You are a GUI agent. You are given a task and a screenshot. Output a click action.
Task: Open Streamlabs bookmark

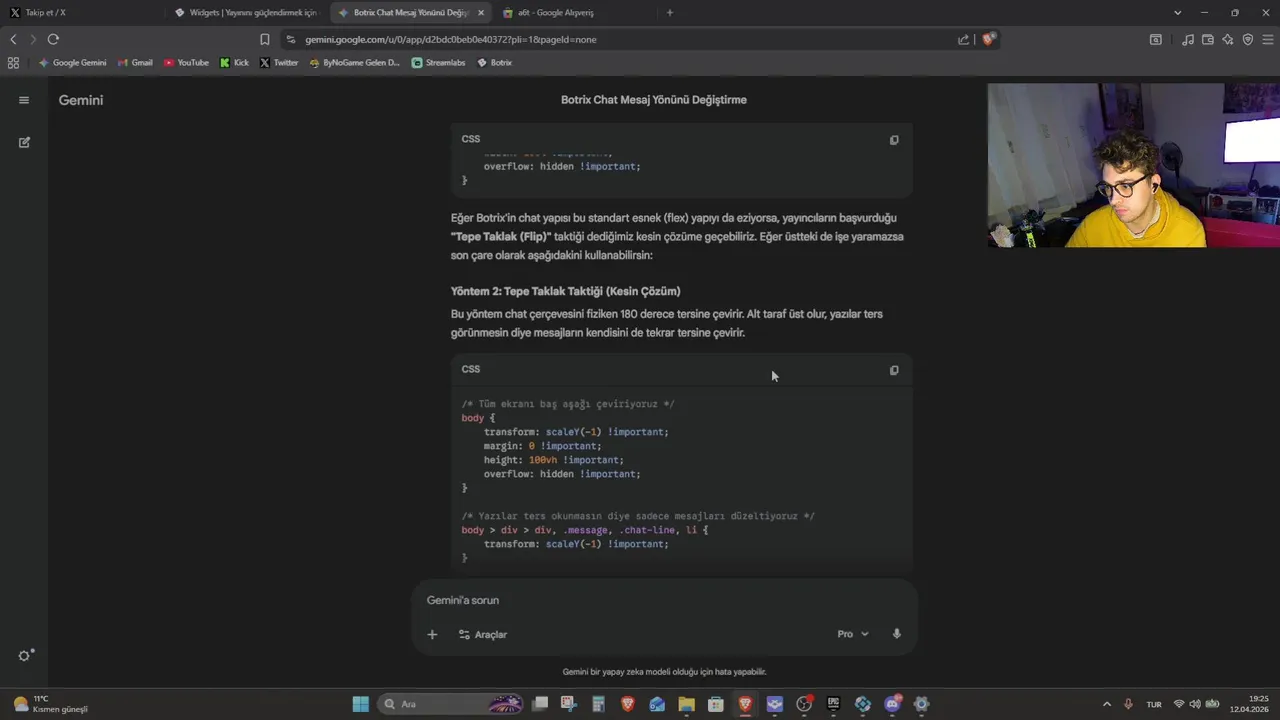coord(438,62)
